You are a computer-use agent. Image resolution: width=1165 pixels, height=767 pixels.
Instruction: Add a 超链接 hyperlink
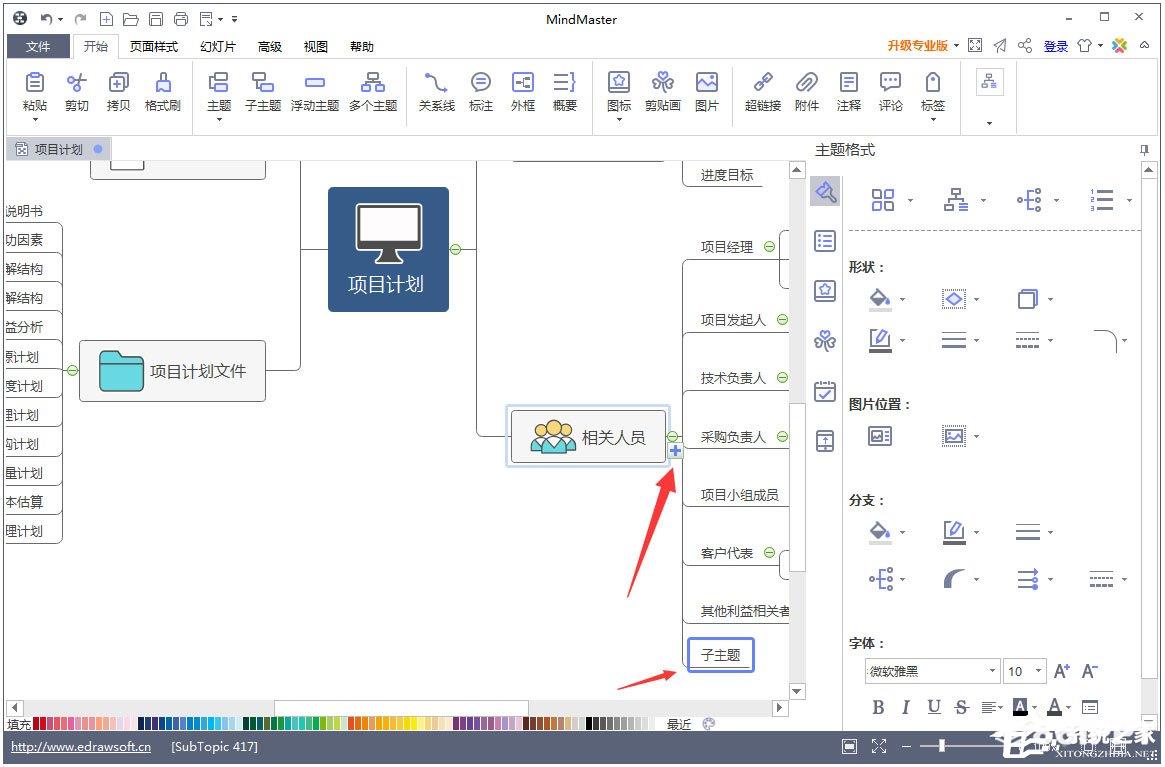(x=762, y=91)
